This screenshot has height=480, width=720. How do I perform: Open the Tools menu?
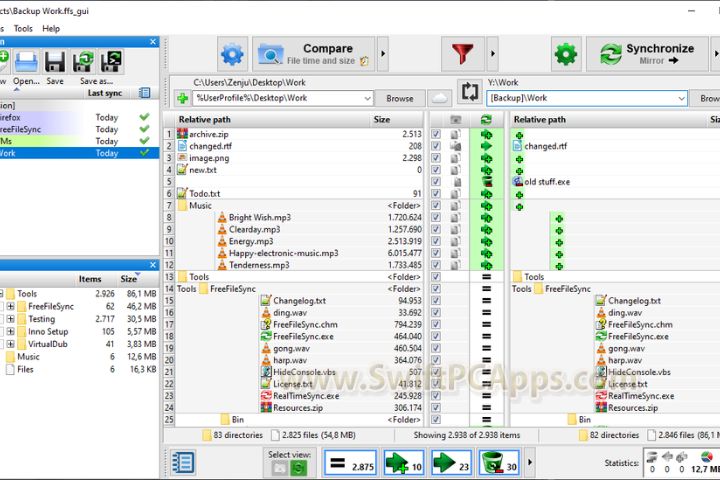point(23,28)
